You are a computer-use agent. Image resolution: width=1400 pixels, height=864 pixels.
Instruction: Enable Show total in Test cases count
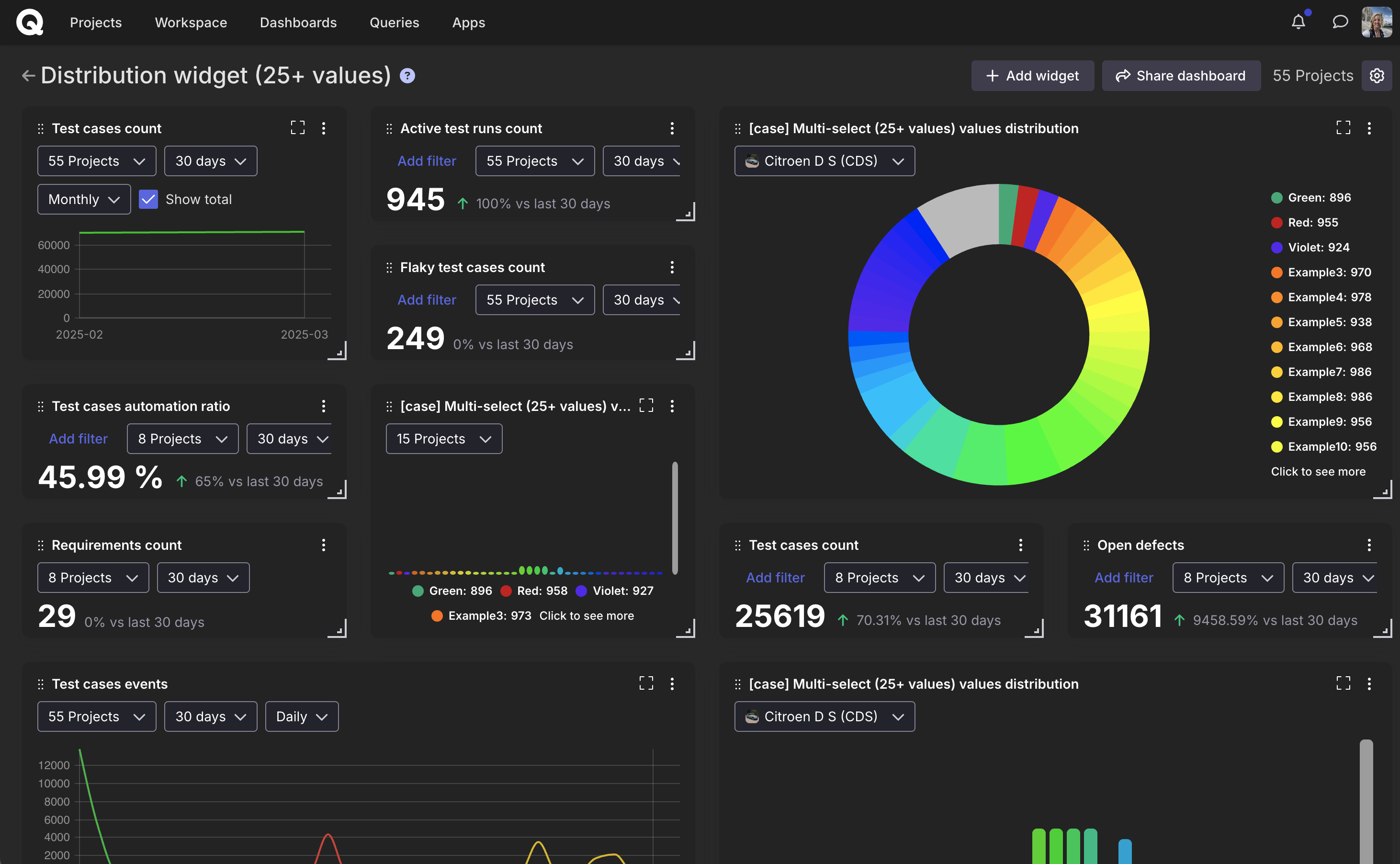click(148, 199)
